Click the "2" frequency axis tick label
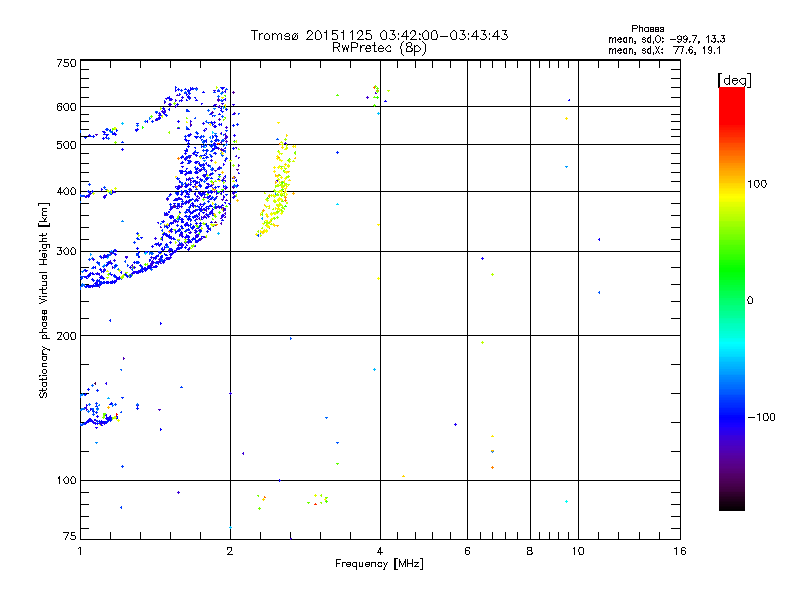The width and height of the screenshot is (800, 600). pyautogui.click(x=230, y=551)
